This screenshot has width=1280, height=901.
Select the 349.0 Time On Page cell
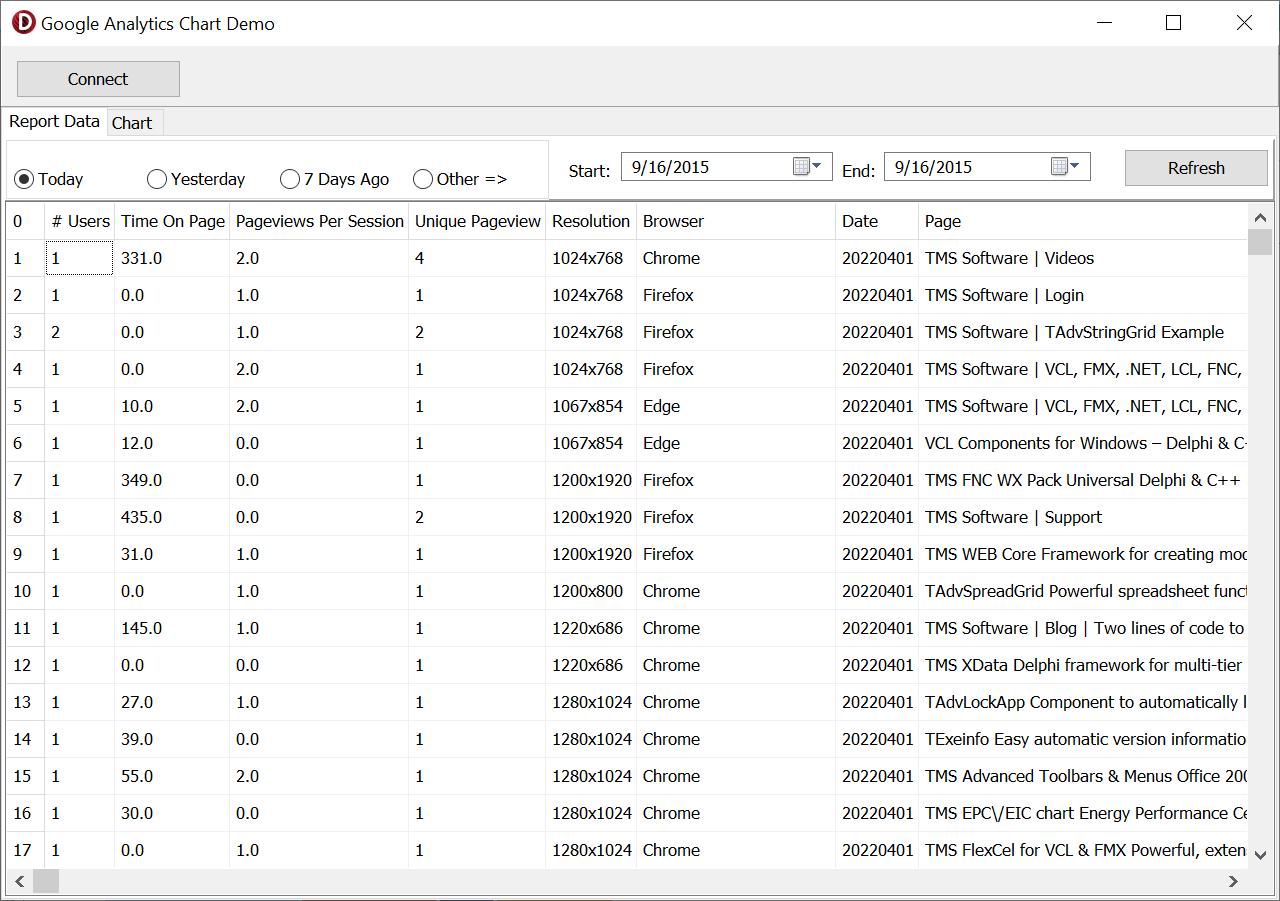[172, 480]
